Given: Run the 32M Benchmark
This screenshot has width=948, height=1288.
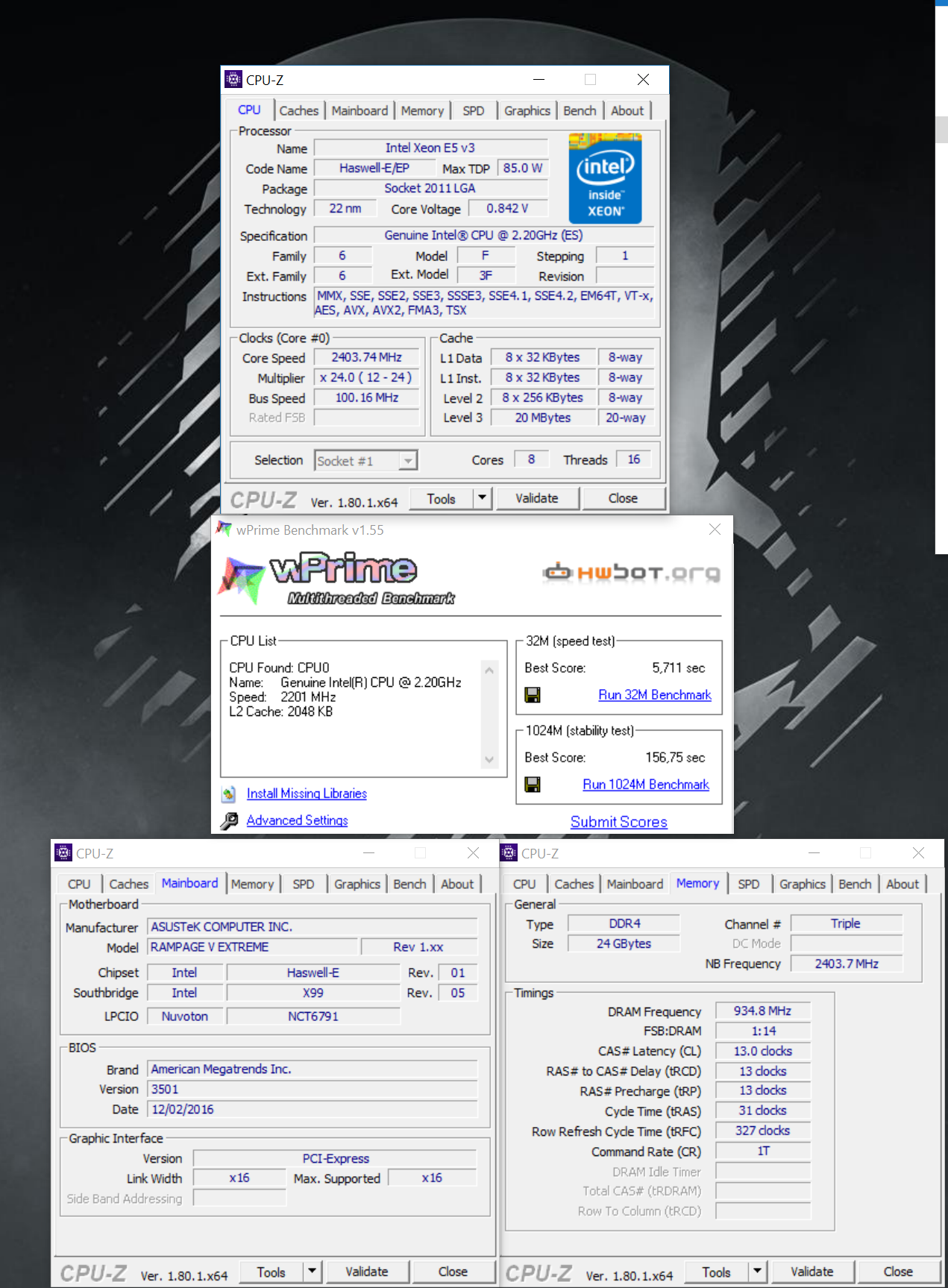Looking at the screenshot, I should [655, 694].
